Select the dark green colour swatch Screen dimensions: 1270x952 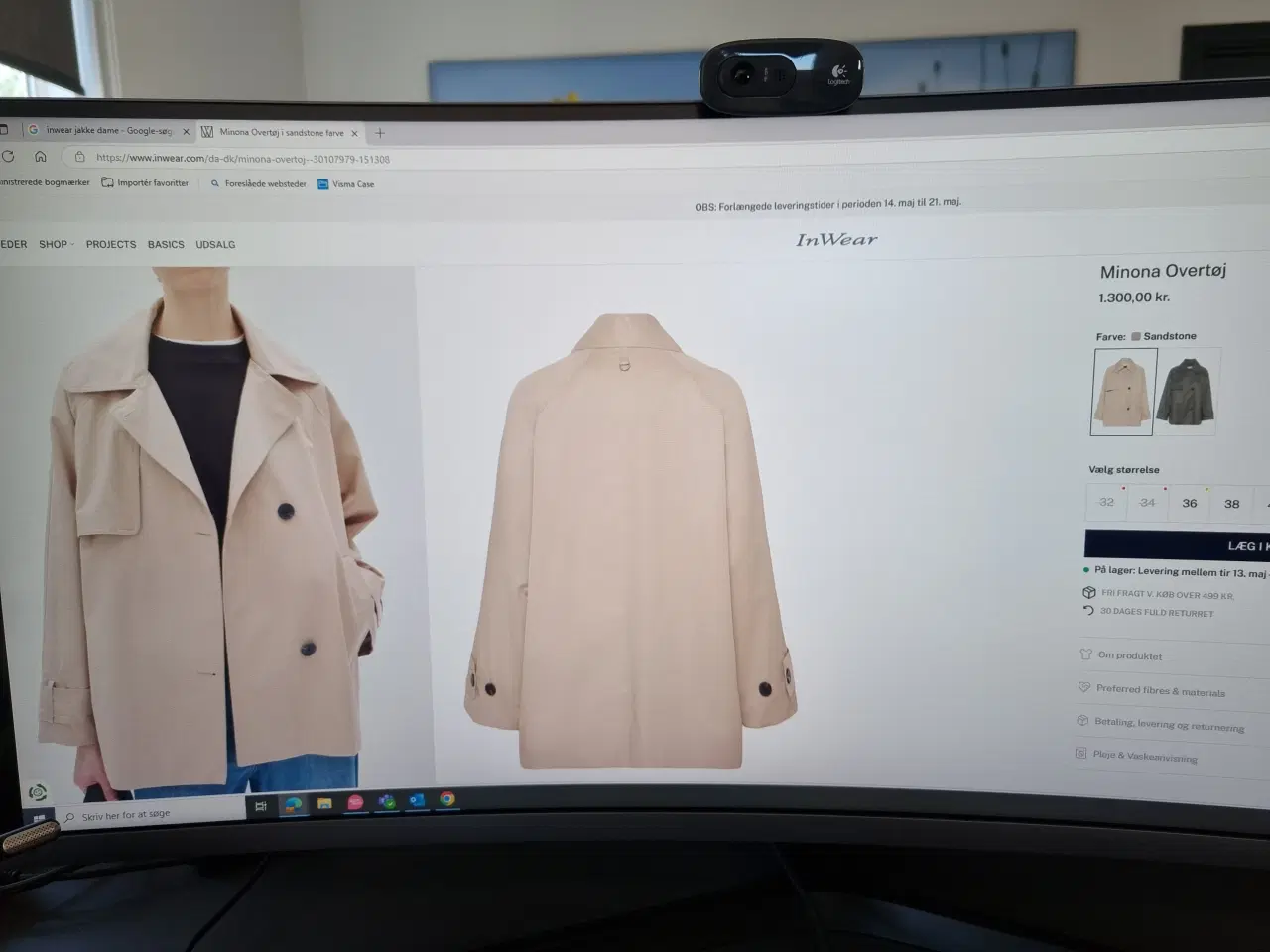1188,392
